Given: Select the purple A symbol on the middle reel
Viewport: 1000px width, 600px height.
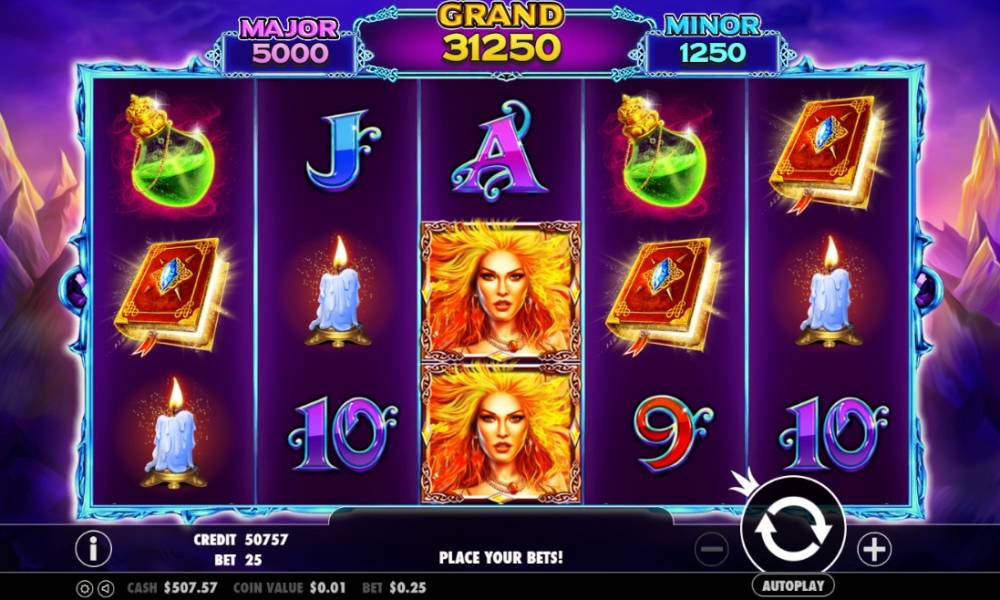Looking at the screenshot, I should click(x=499, y=152).
